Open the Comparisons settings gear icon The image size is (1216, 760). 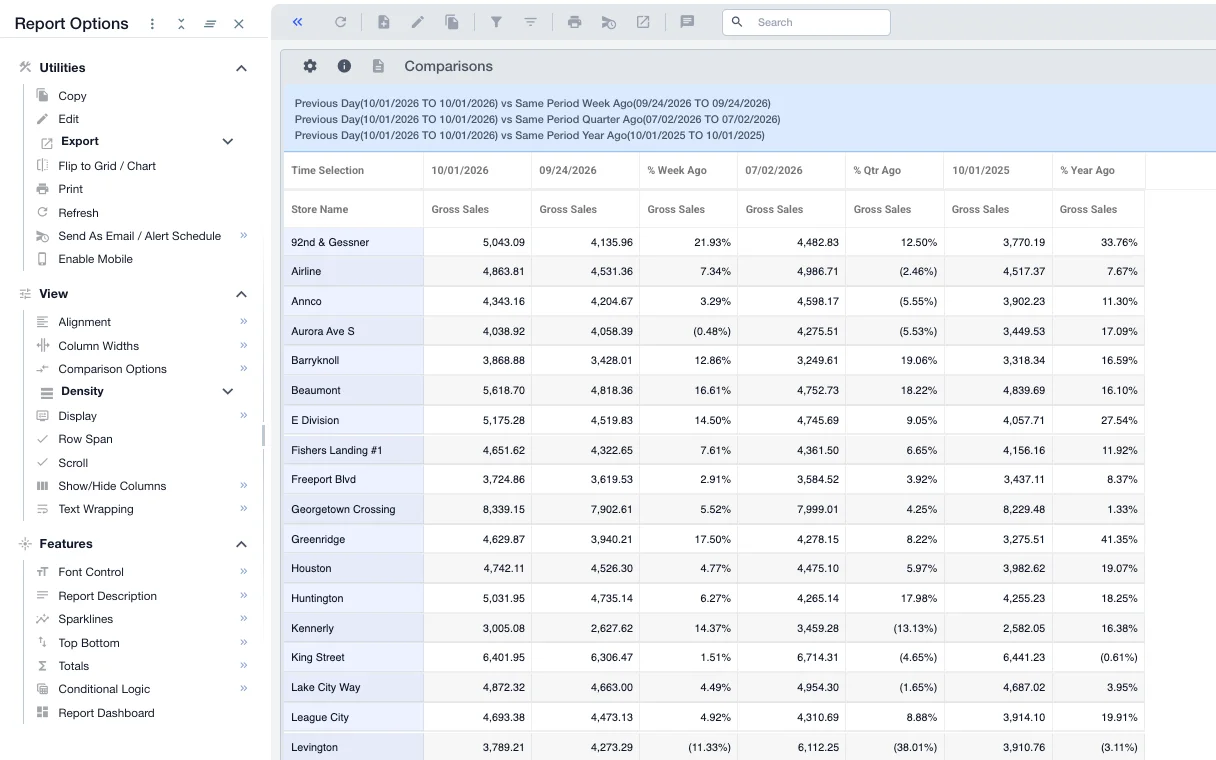coord(310,66)
